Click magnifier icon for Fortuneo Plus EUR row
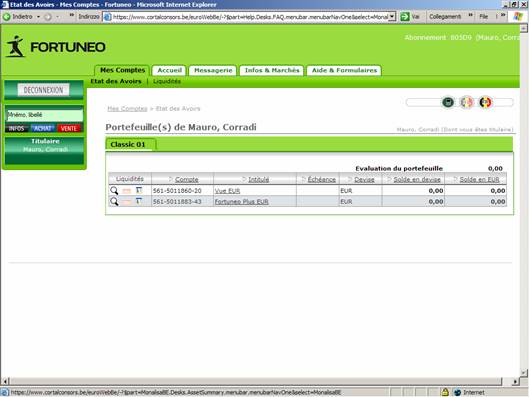Image resolution: width=529 pixels, height=397 pixels. coord(114,201)
